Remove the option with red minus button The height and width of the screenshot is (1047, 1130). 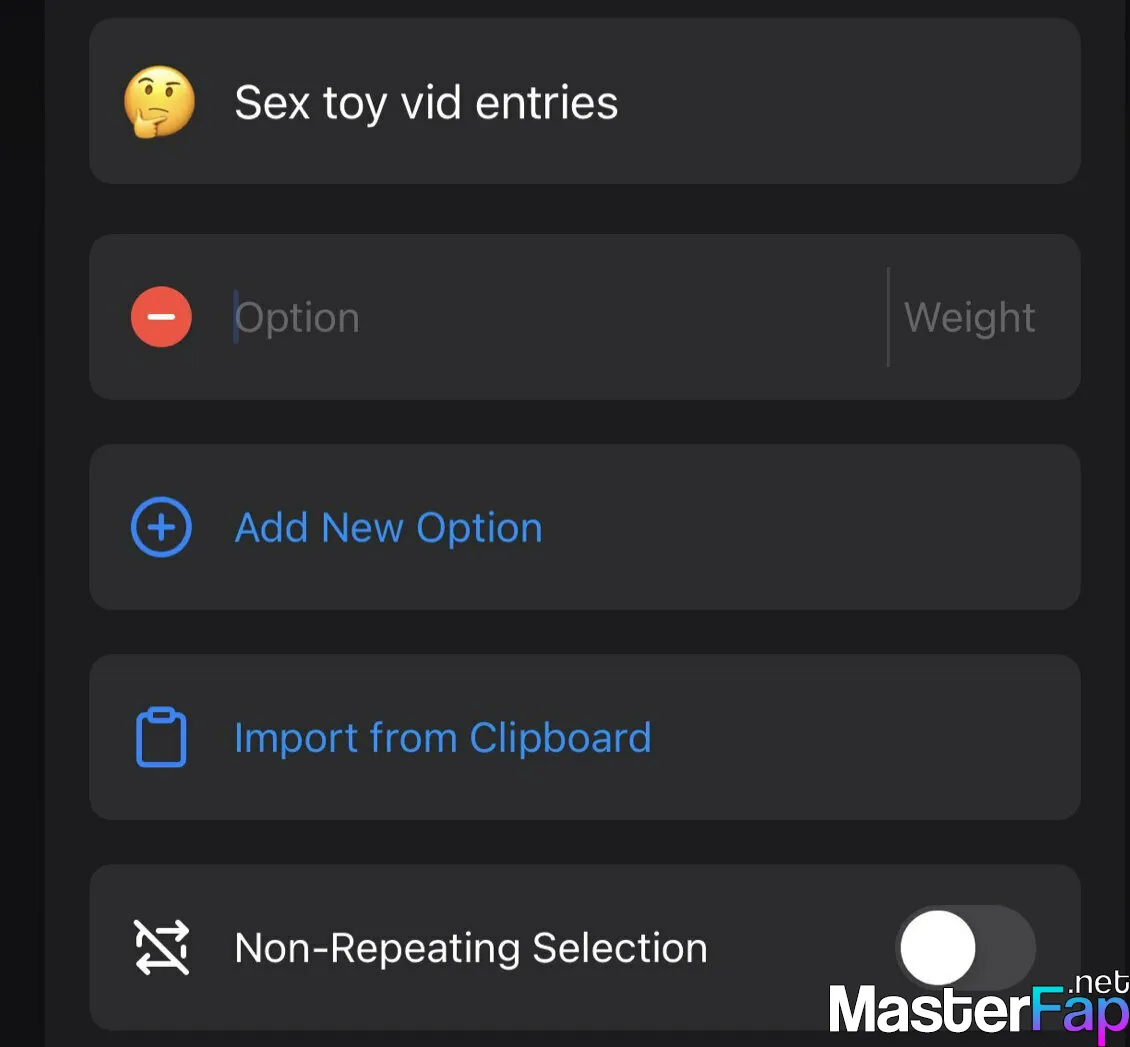161,317
